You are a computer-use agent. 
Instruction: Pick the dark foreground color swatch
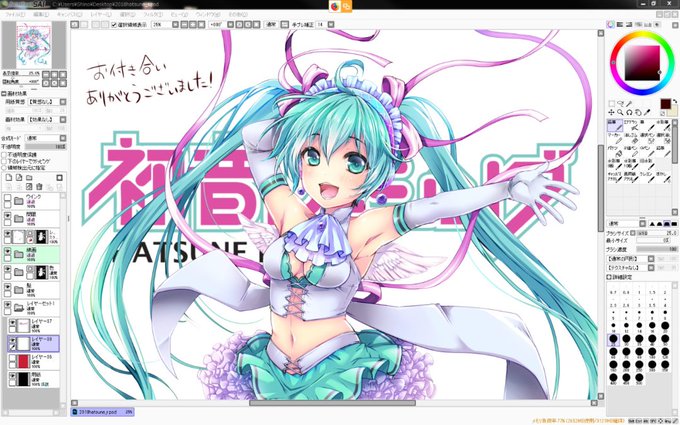coord(666,104)
